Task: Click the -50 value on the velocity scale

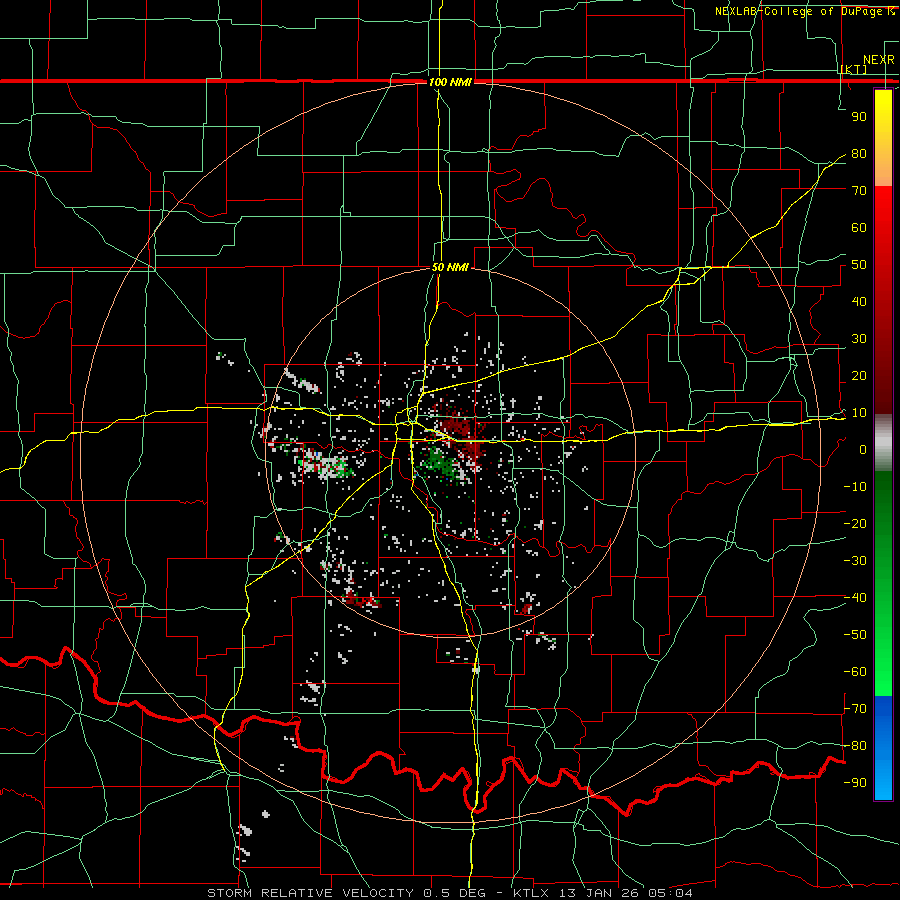Action: [855, 635]
